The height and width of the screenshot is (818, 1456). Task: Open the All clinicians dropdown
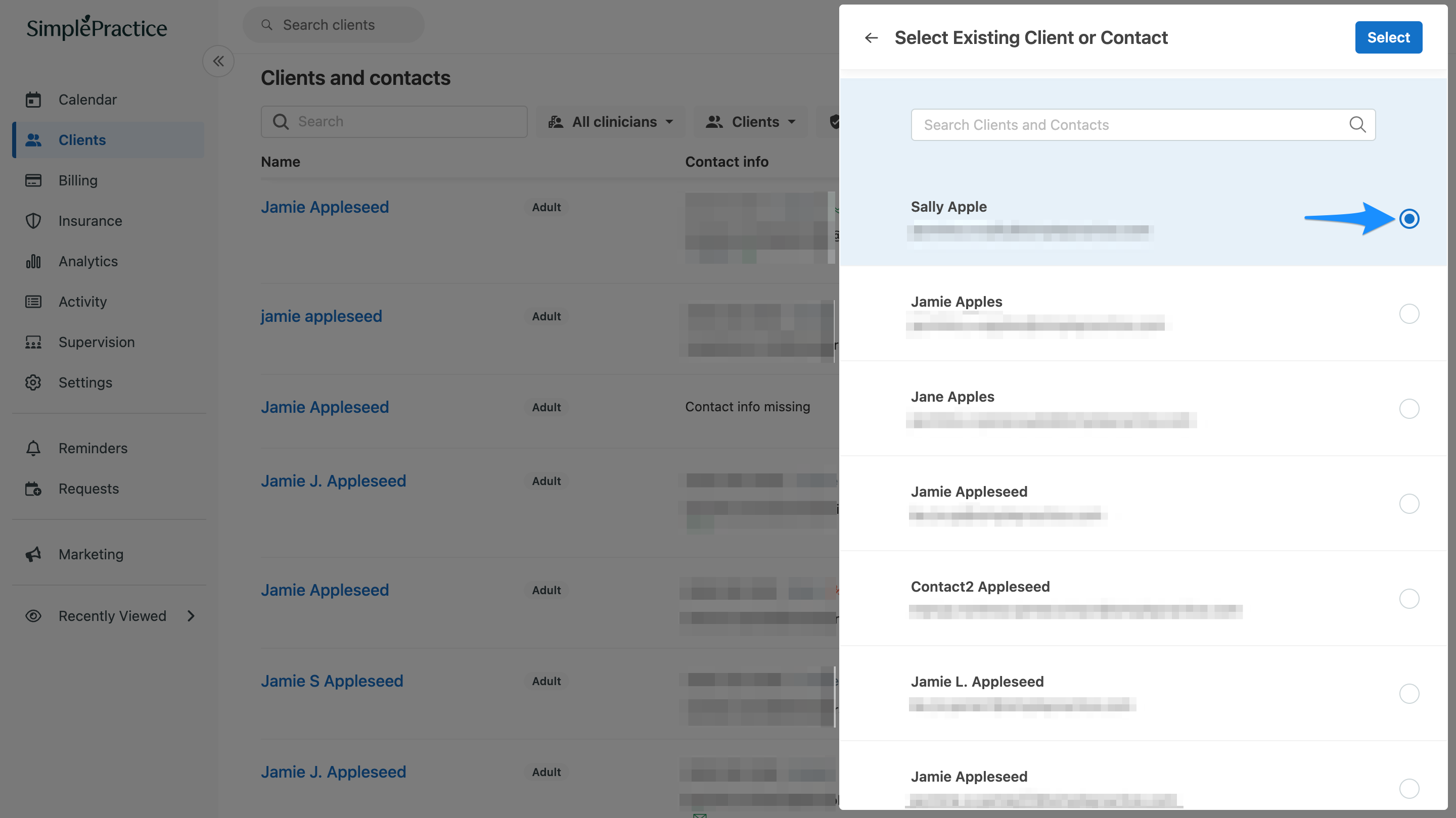tap(611, 121)
